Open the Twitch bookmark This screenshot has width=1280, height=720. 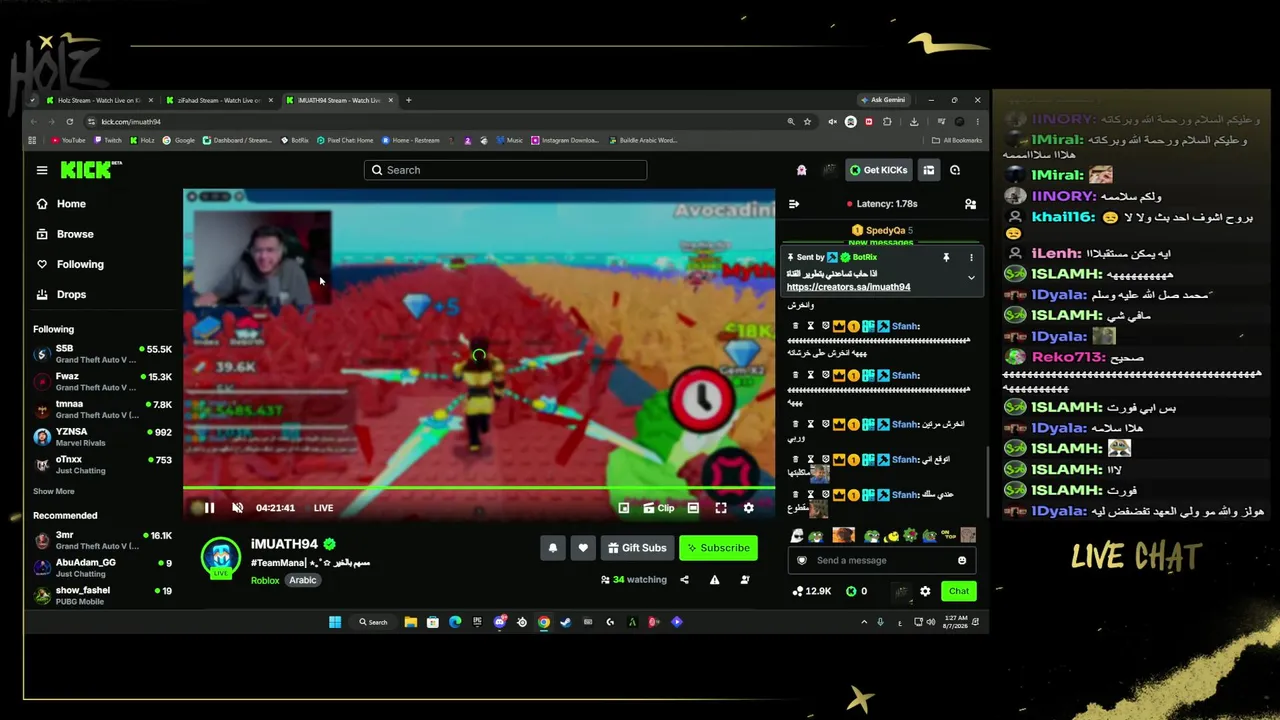(108, 141)
